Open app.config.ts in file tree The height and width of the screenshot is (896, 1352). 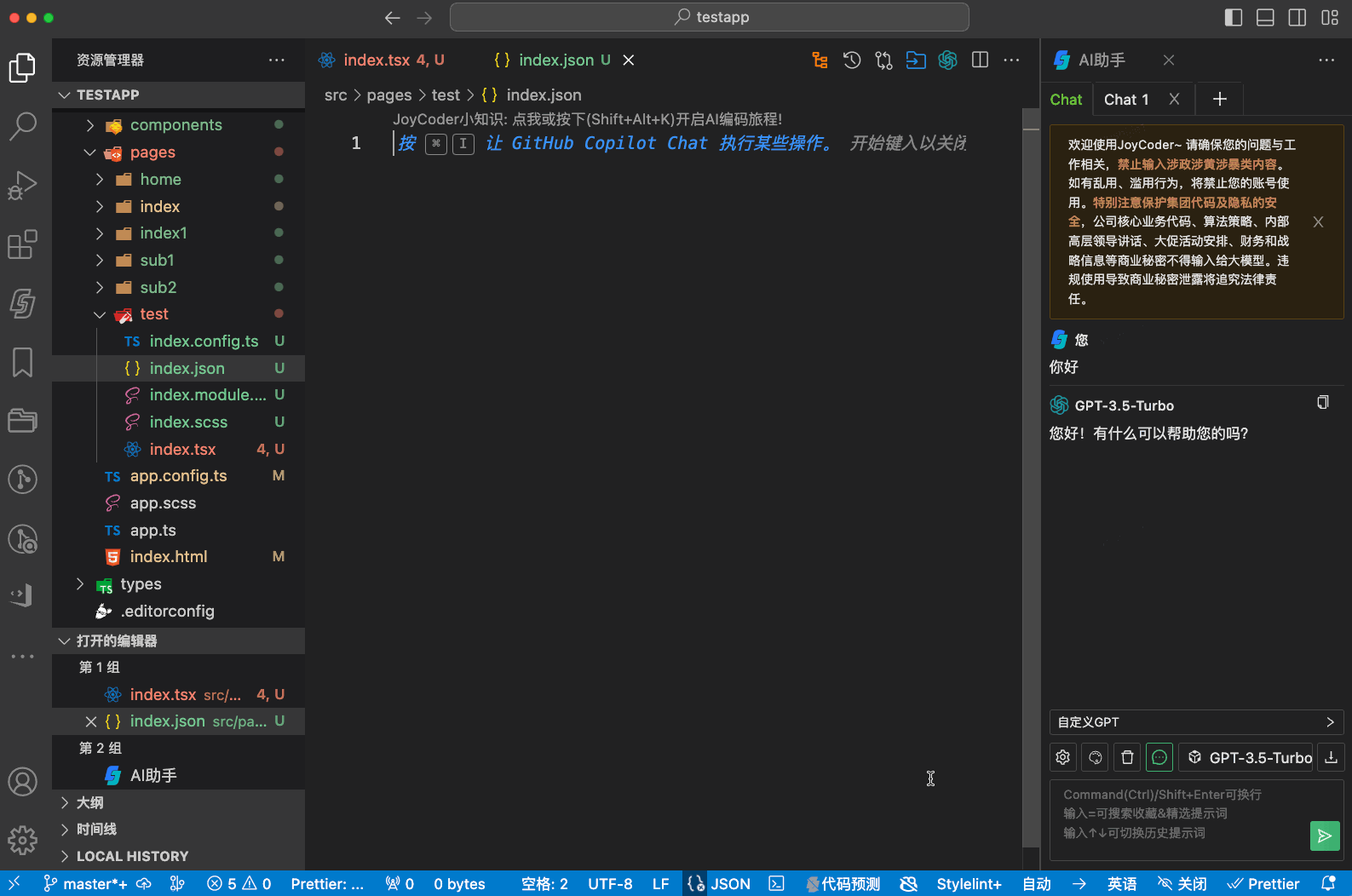[x=178, y=476]
